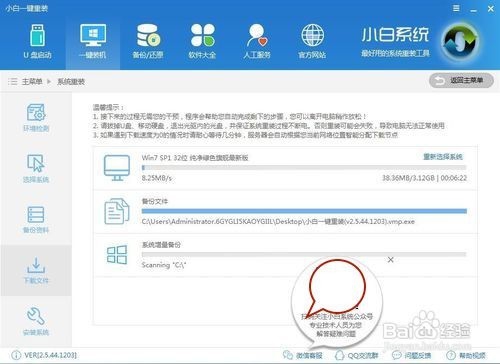
Task: Click the 温馨提示 heading
Action: point(108,107)
